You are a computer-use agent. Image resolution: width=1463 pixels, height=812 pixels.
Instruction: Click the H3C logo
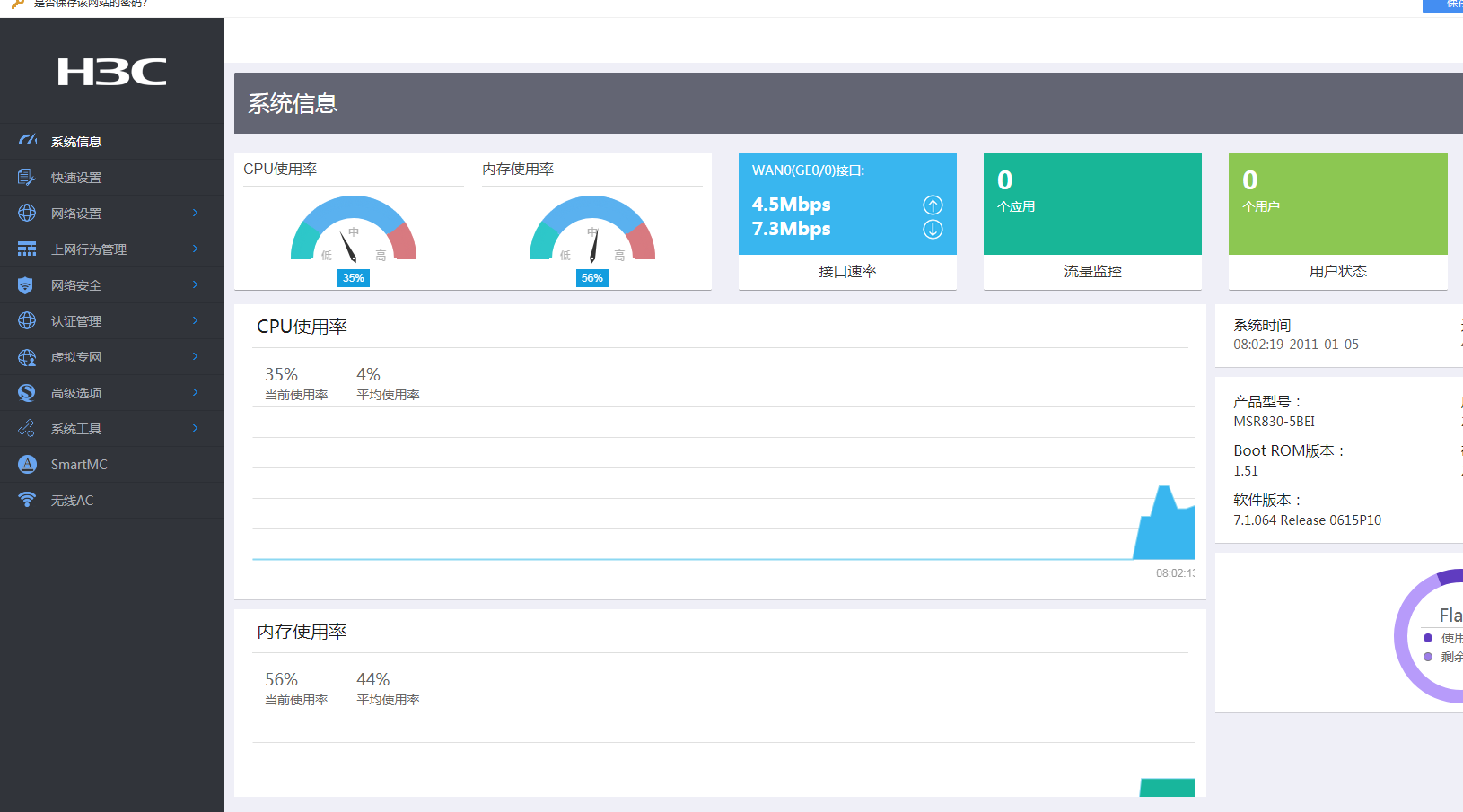point(112,72)
